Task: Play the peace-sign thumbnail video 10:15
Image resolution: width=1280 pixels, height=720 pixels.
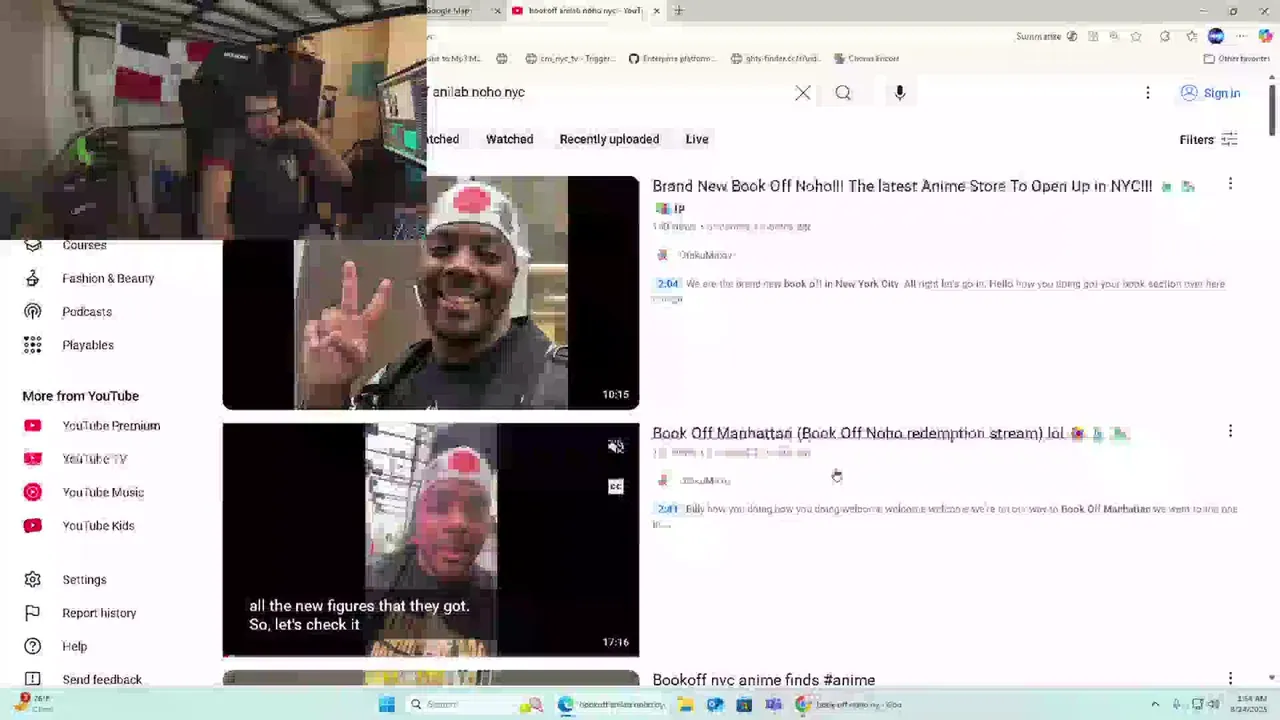Action: [x=430, y=293]
